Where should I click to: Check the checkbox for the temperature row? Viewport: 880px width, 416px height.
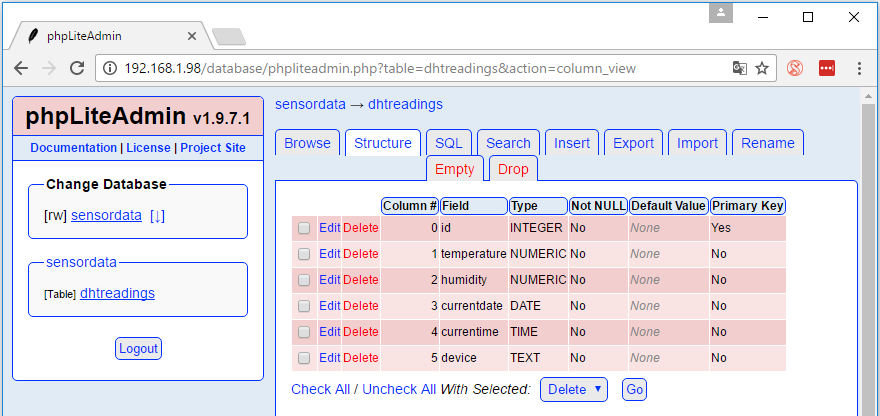pyautogui.click(x=304, y=254)
